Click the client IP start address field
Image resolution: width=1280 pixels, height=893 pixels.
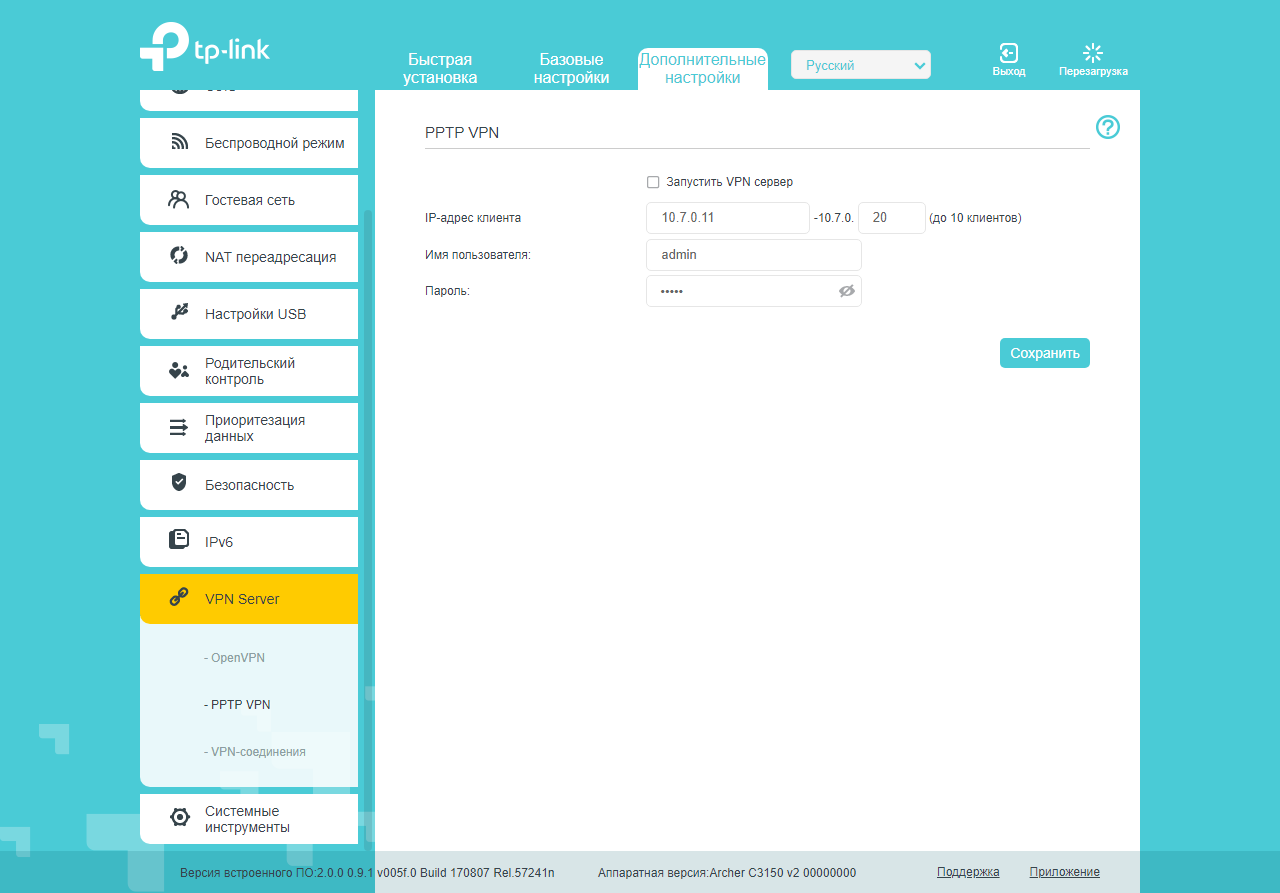tap(728, 218)
